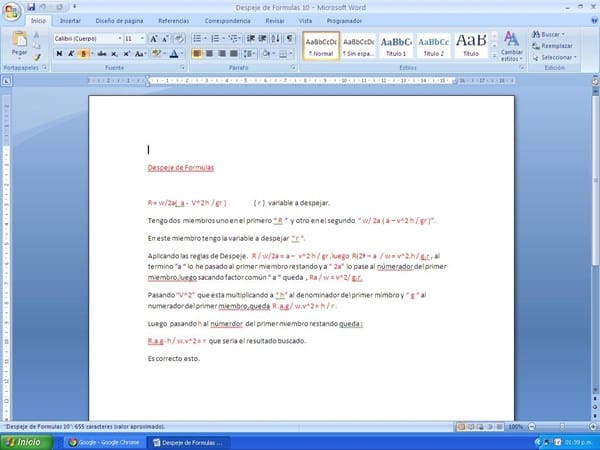Image resolution: width=600 pixels, height=450 pixels.
Task: Apply the Título 1 style
Action: coord(396,46)
